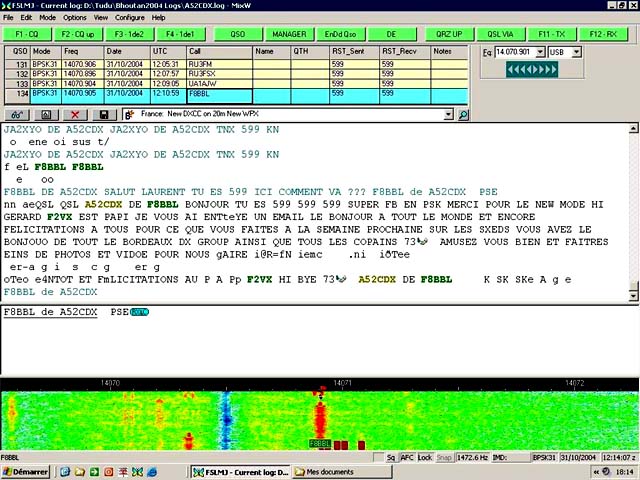
Task: Click the F8BBL marker on the waterfall
Action: [x=320, y=443]
